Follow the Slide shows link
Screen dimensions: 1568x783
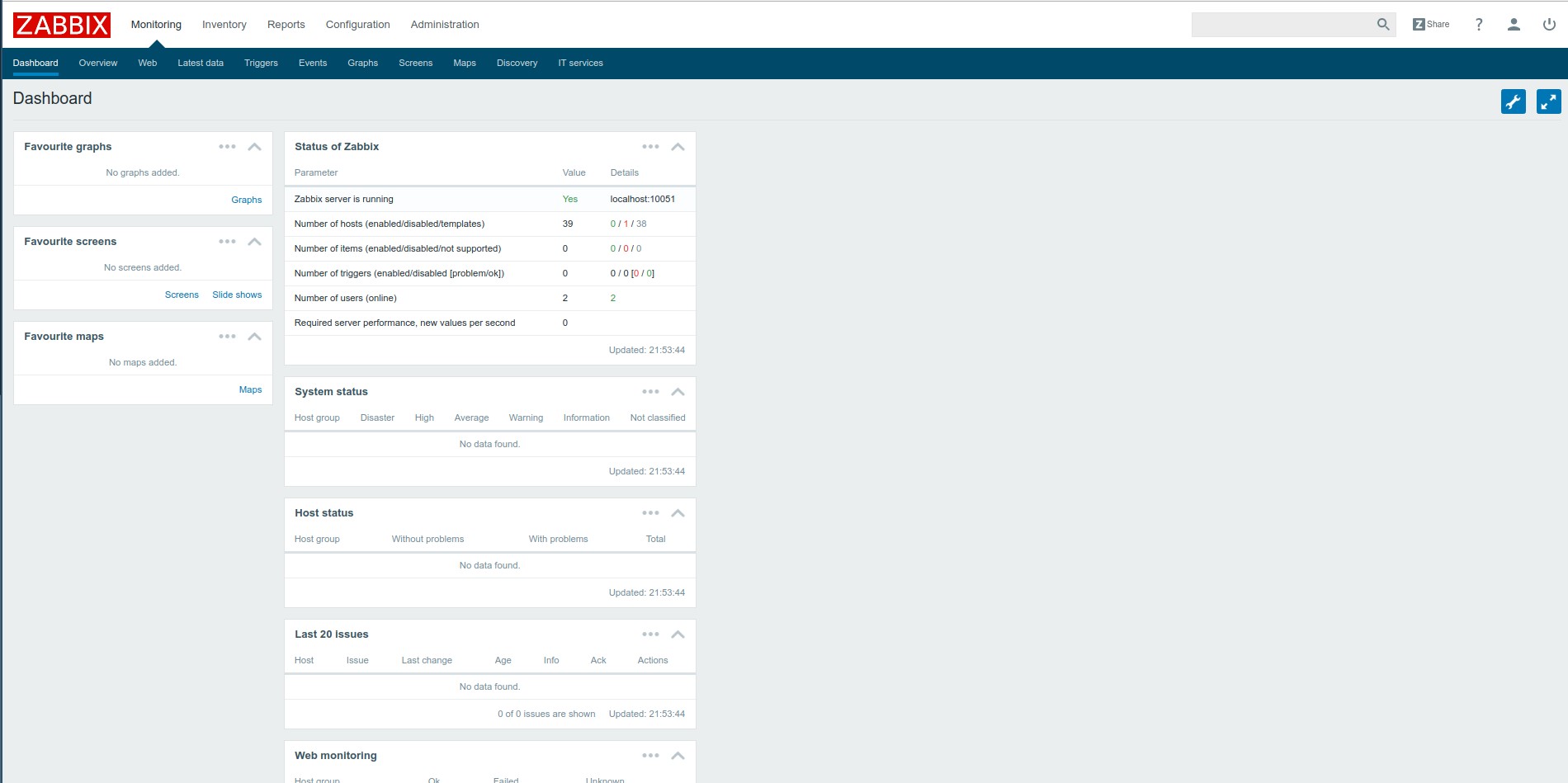pos(237,295)
